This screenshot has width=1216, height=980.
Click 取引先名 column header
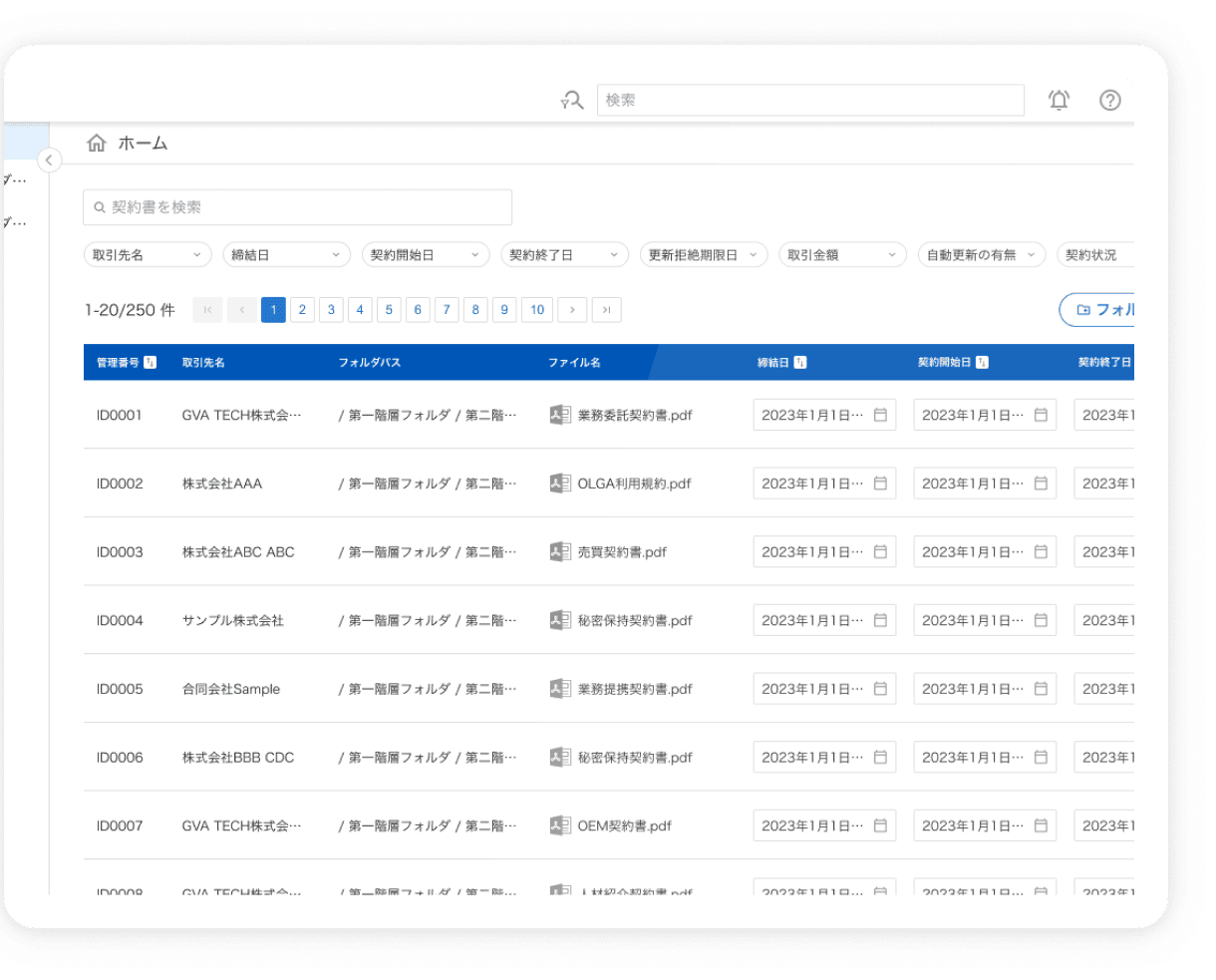(203, 363)
